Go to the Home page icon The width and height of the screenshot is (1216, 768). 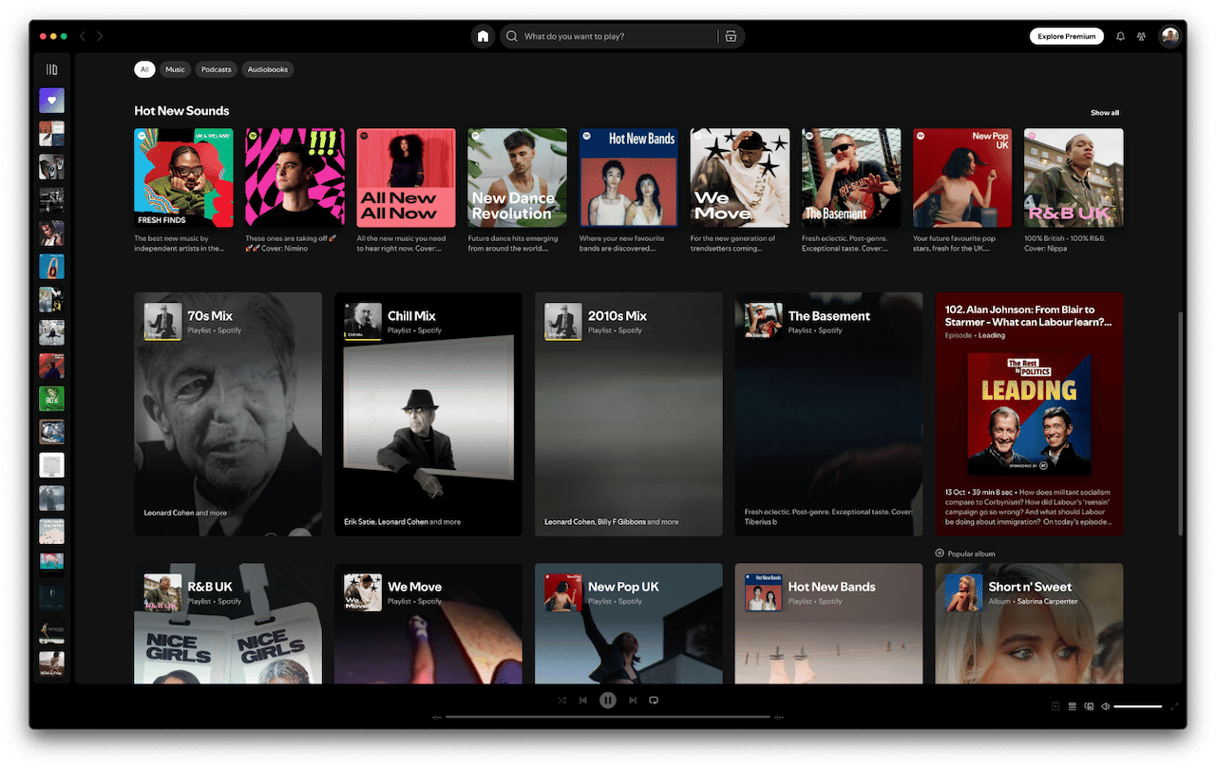(x=483, y=36)
